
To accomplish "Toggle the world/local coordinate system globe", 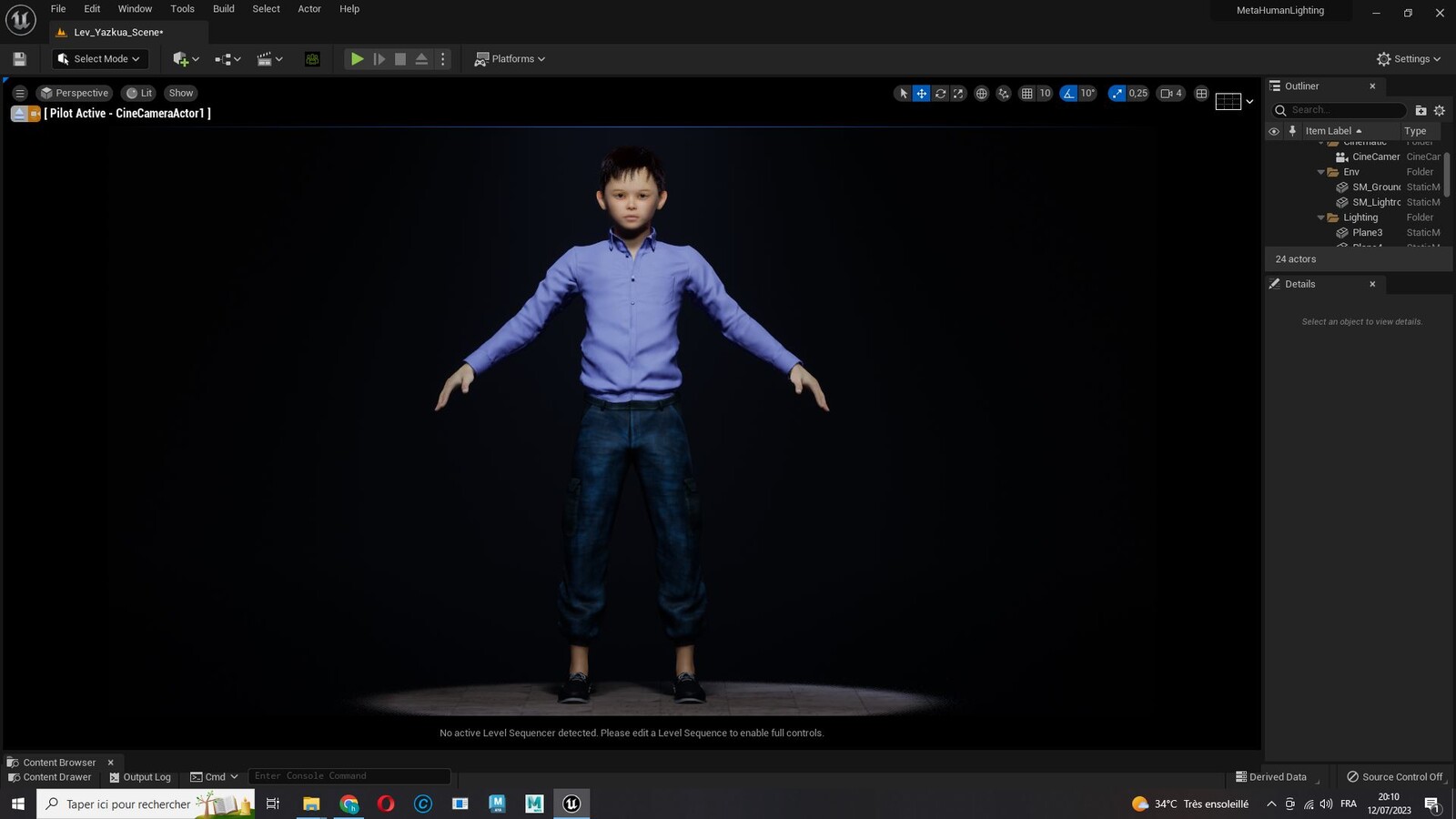I will pyautogui.click(x=981, y=93).
